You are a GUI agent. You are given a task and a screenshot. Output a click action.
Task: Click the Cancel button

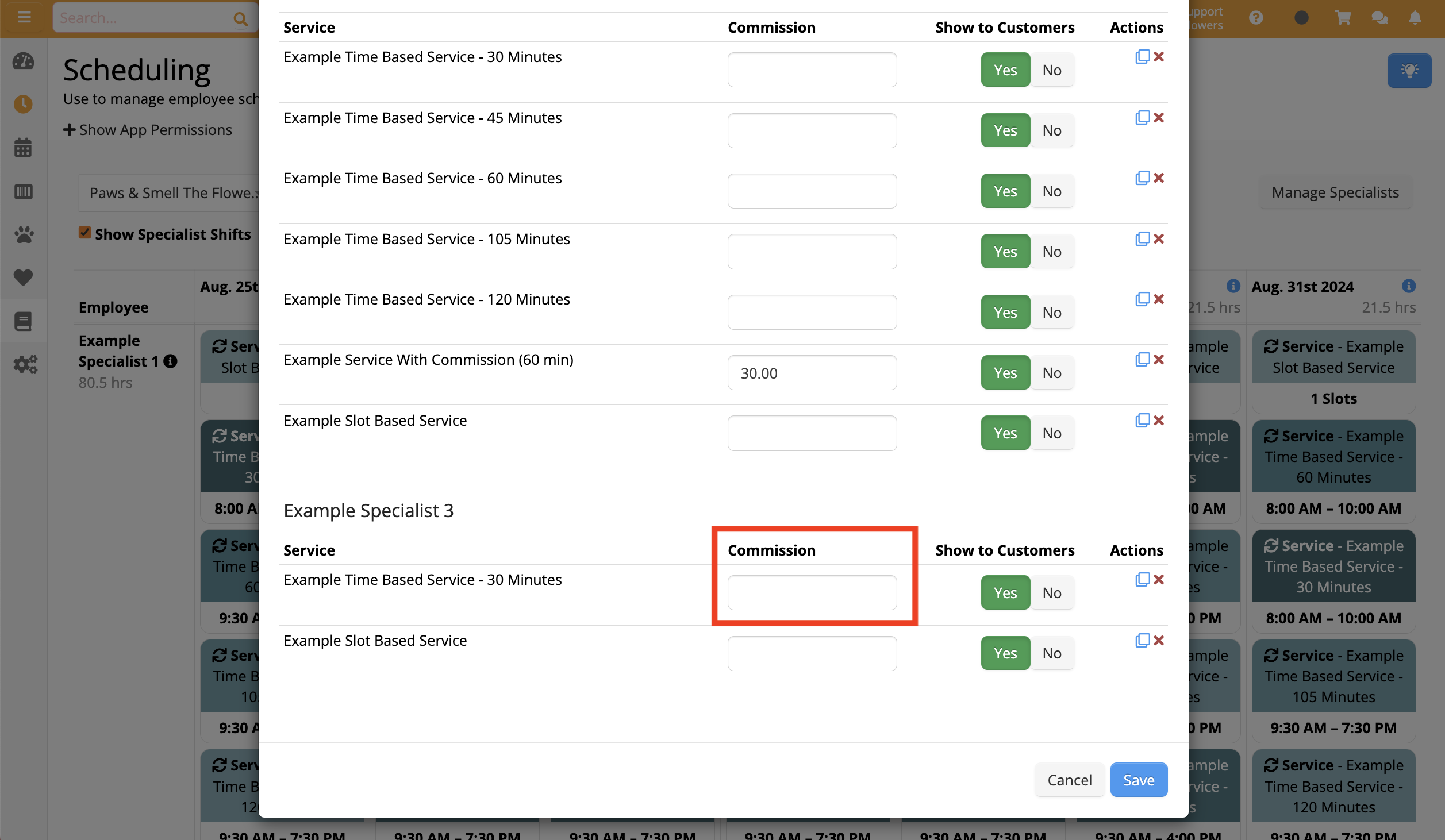point(1069,780)
